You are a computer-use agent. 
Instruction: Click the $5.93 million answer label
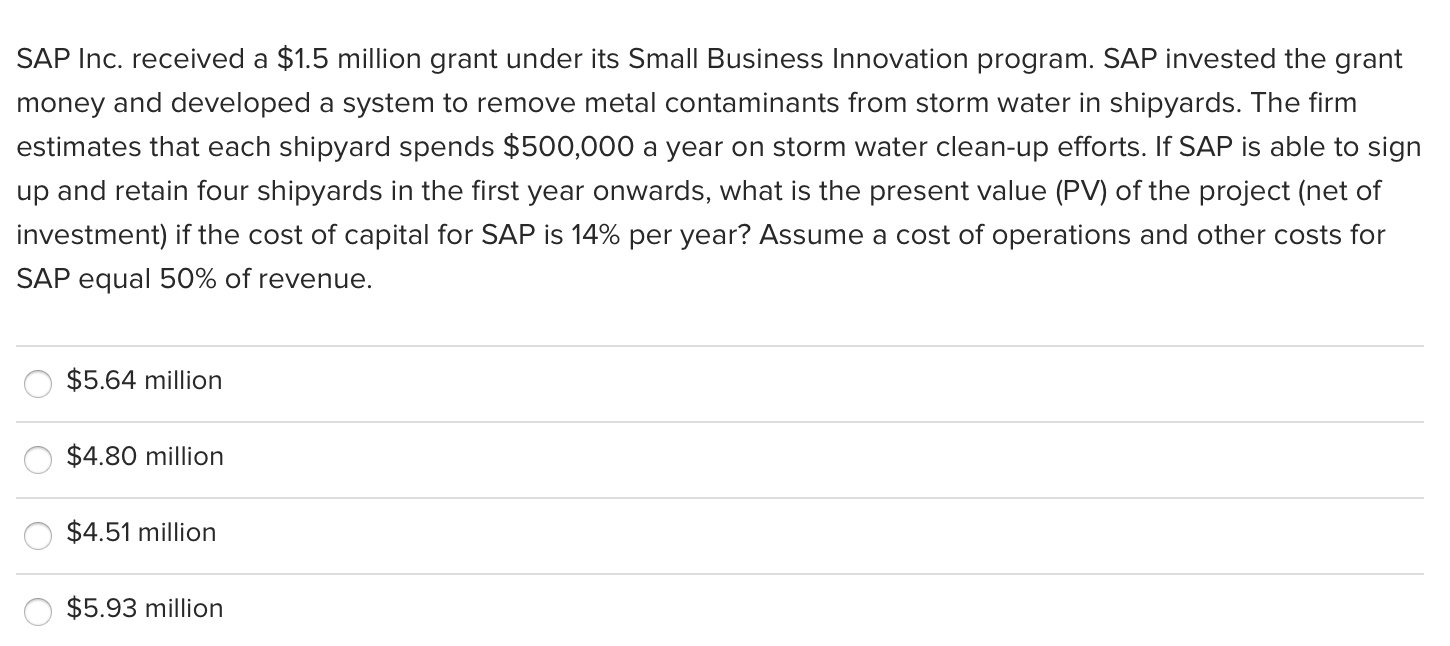[144, 609]
